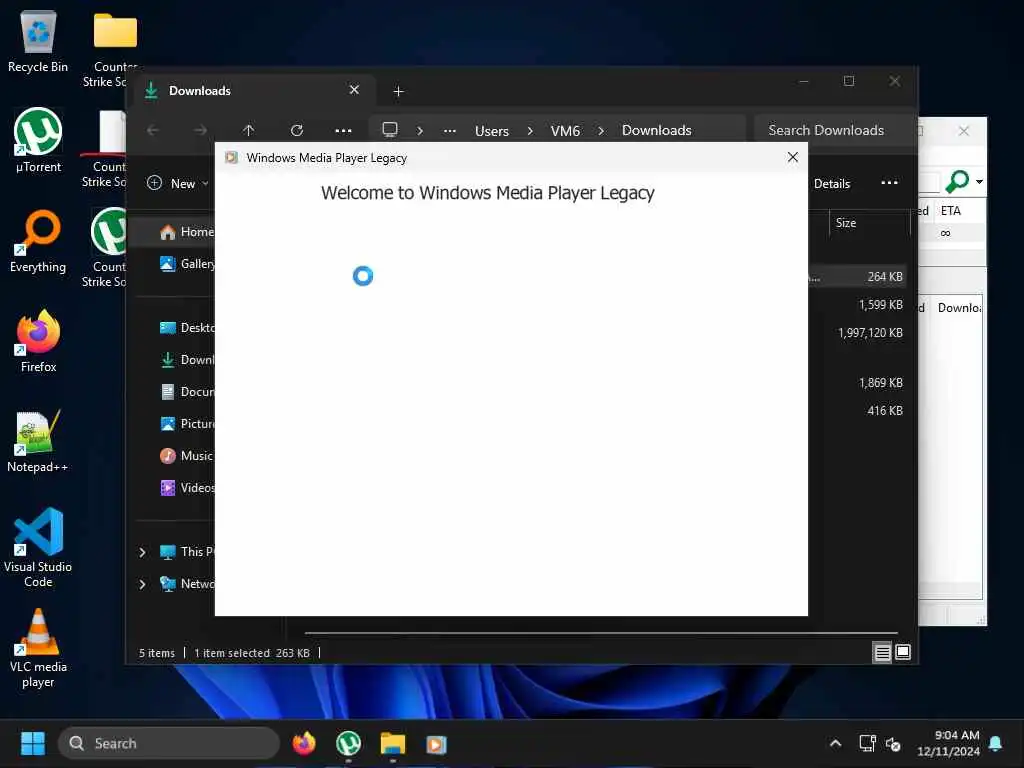Click the Back arrow in File Explorer
This screenshot has height=768, width=1024.
pyautogui.click(x=153, y=130)
